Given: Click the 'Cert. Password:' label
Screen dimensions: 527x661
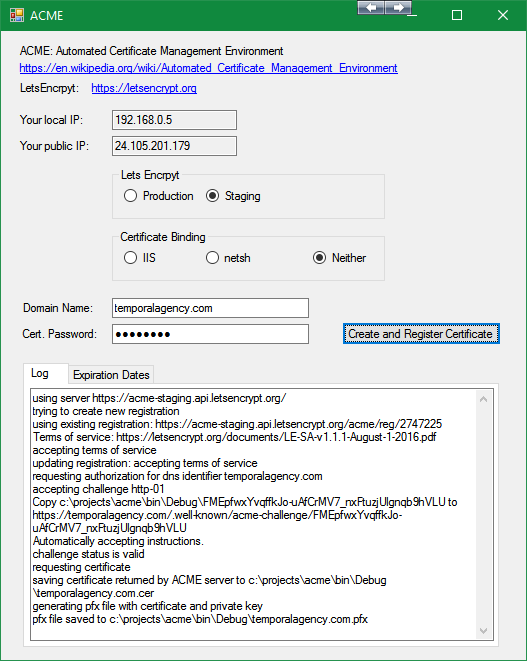Looking at the screenshot, I should coord(59,334).
